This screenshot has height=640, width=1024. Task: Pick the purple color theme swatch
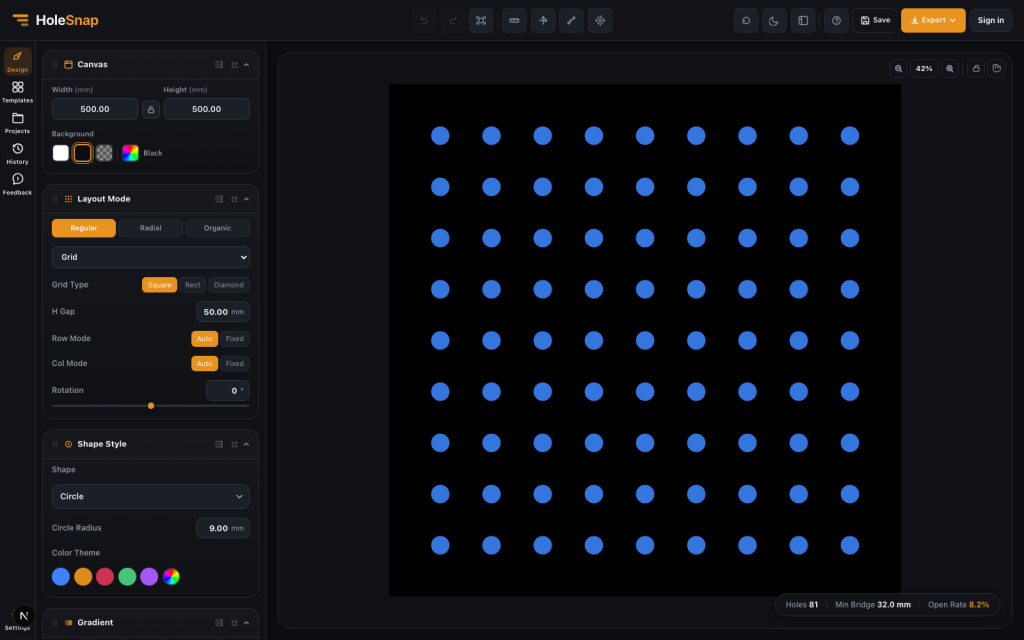149,577
